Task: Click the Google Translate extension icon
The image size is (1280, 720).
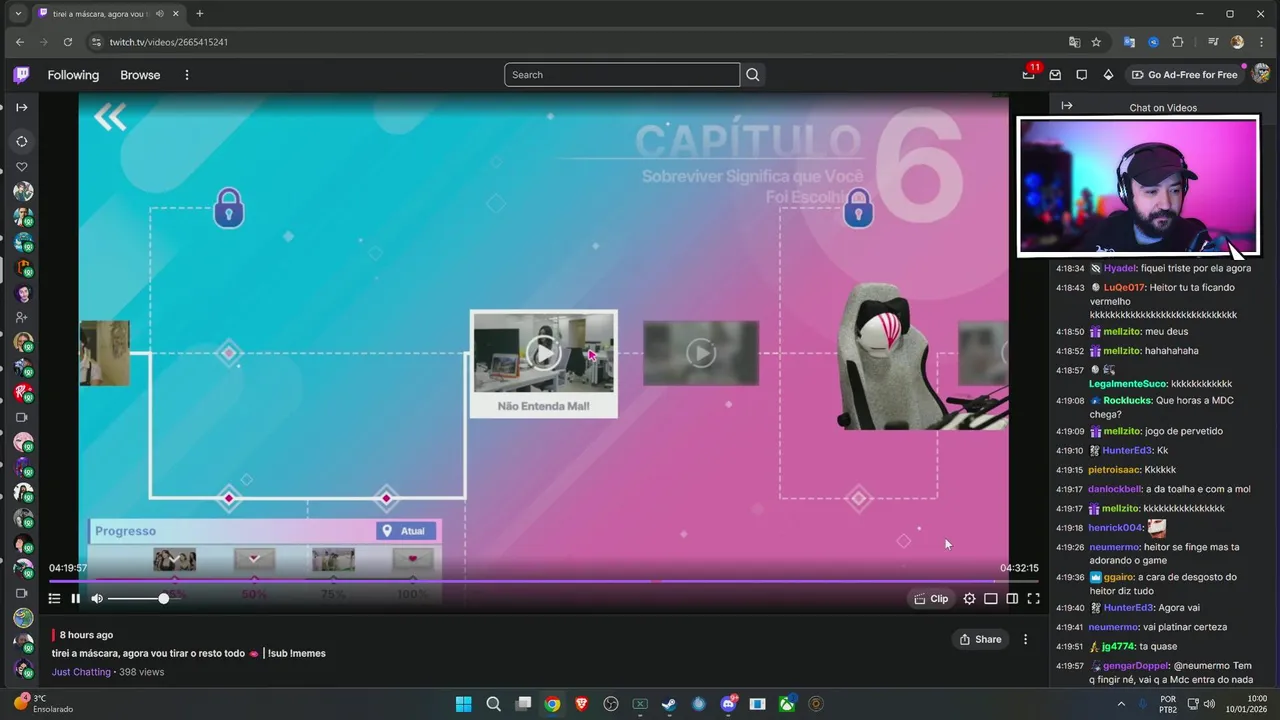Action: [x=1129, y=42]
